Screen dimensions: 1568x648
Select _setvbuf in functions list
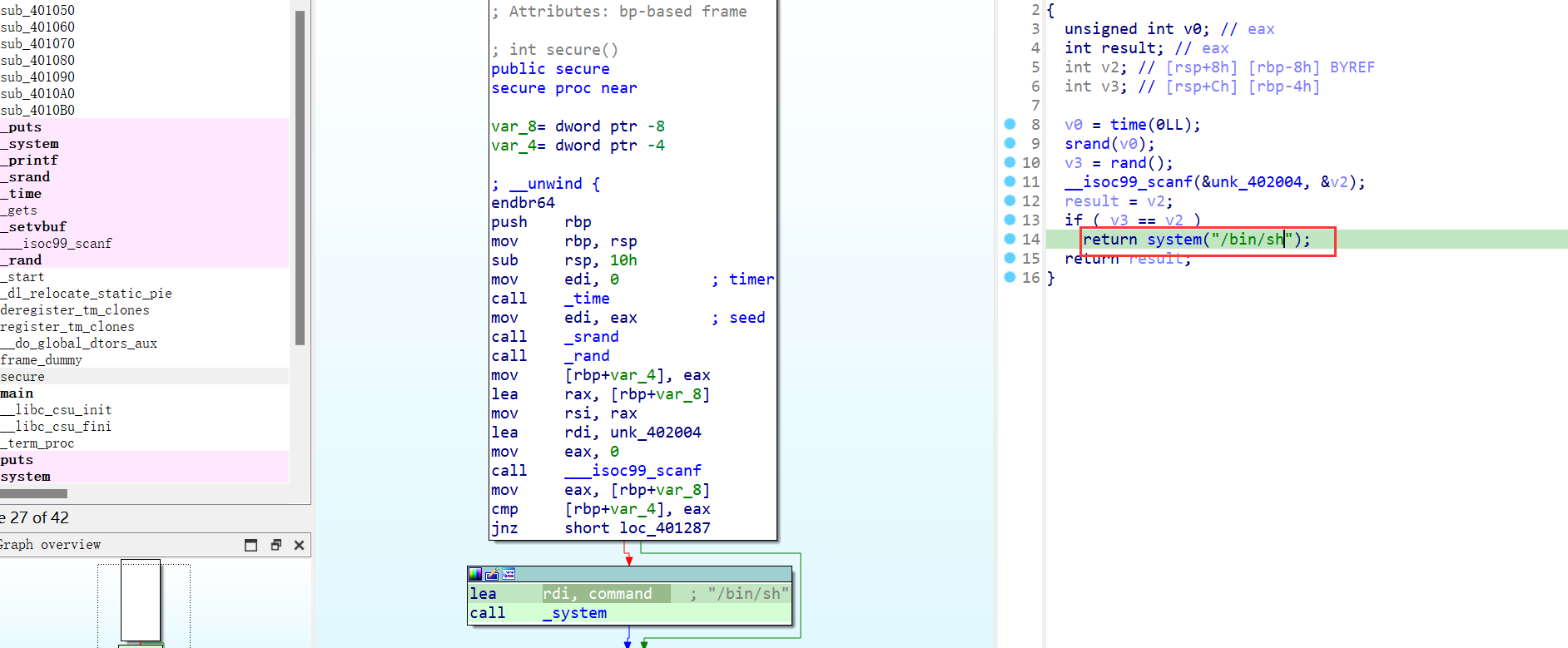144,226
